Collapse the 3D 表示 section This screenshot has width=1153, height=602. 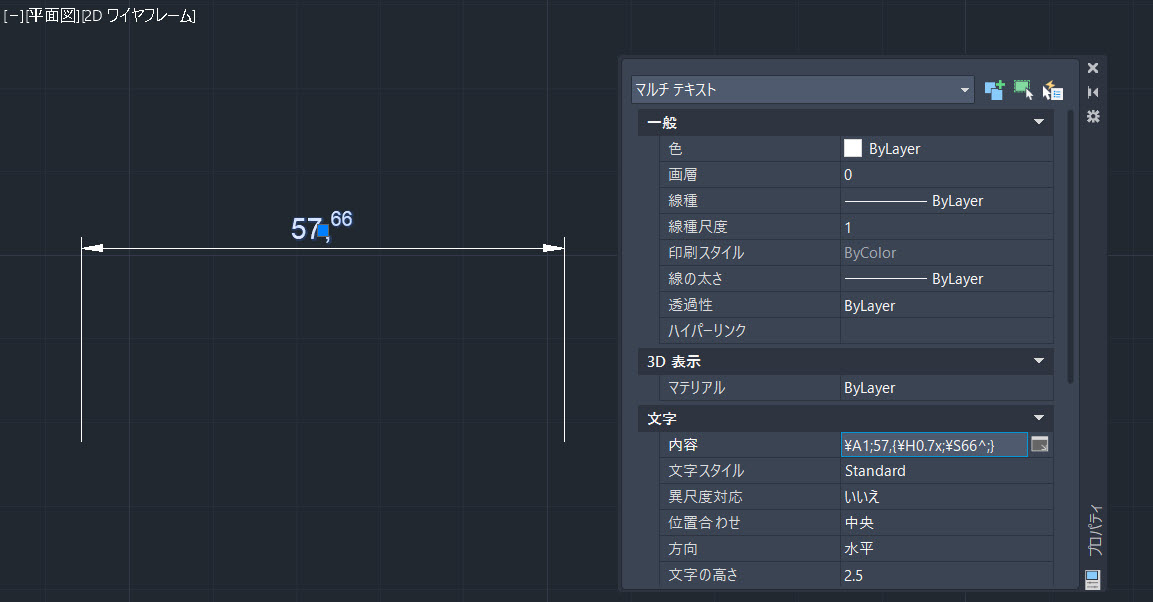pos(1038,361)
